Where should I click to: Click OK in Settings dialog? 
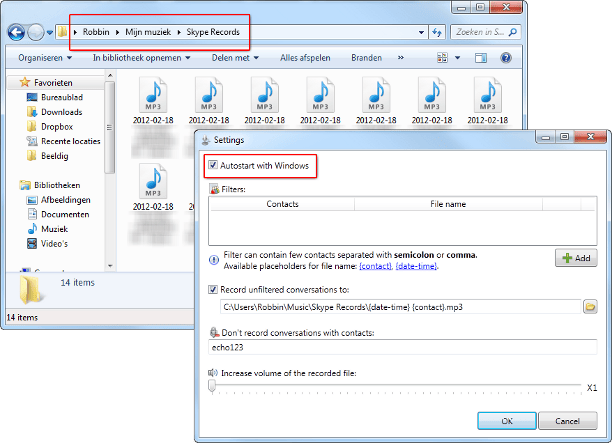click(507, 421)
